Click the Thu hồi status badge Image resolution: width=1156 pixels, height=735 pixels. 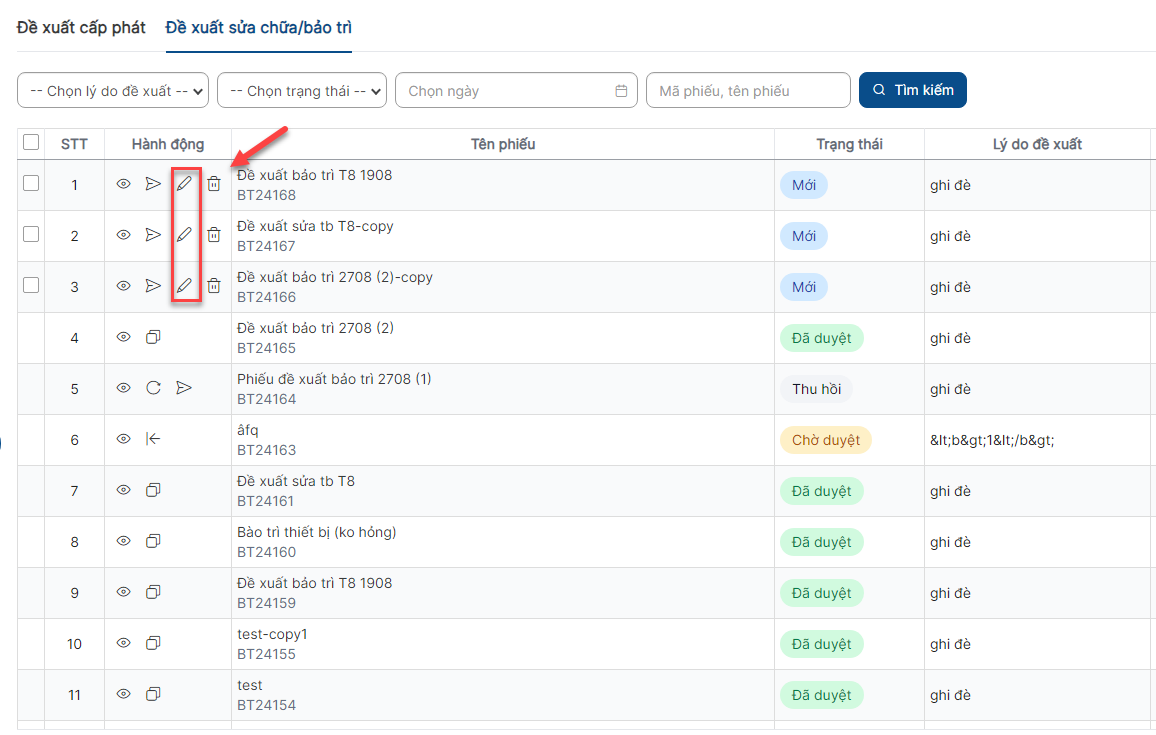coord(816,389)
